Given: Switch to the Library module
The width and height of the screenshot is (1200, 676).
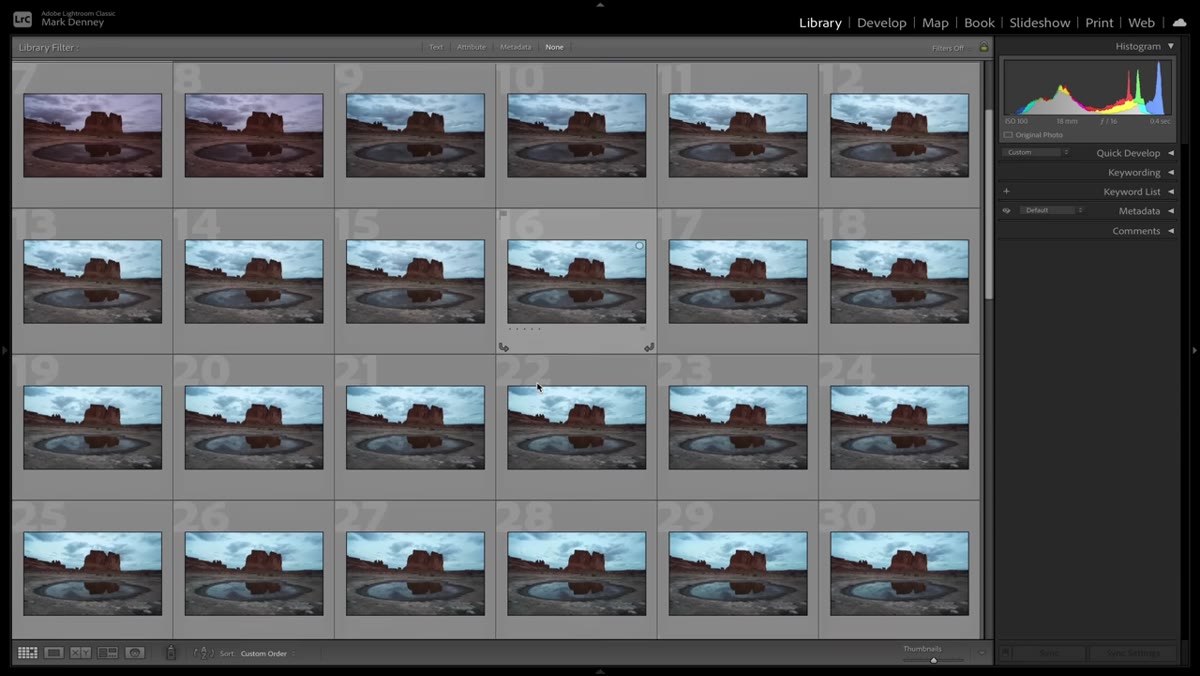Looking at the screenshot, I should [x=820, y=22].
